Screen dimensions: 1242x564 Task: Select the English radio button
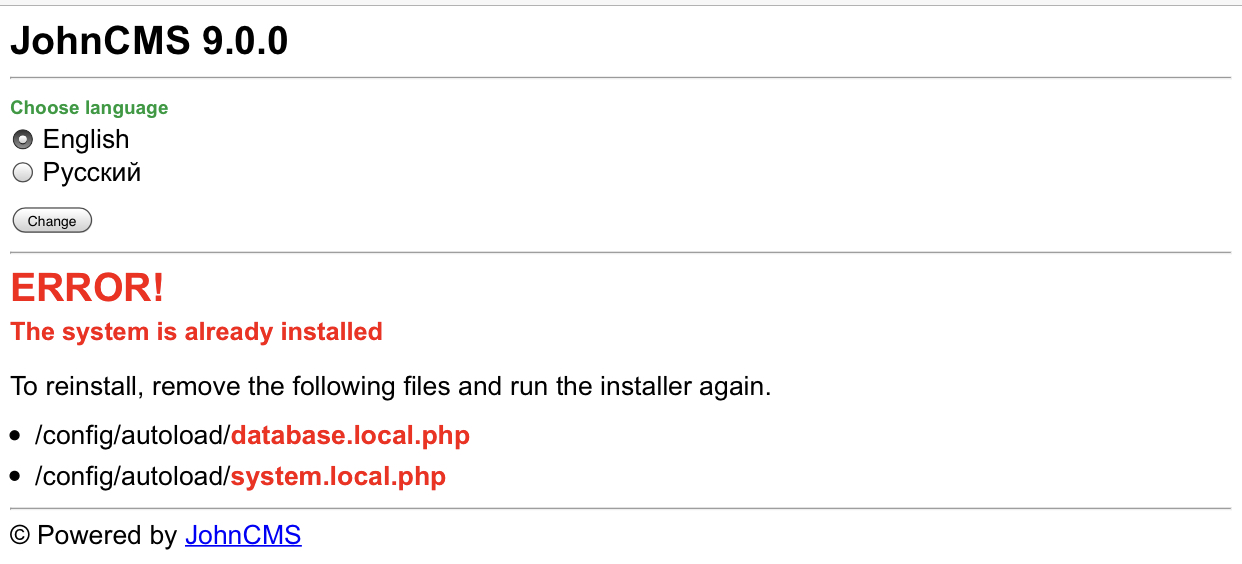(22, 139)
